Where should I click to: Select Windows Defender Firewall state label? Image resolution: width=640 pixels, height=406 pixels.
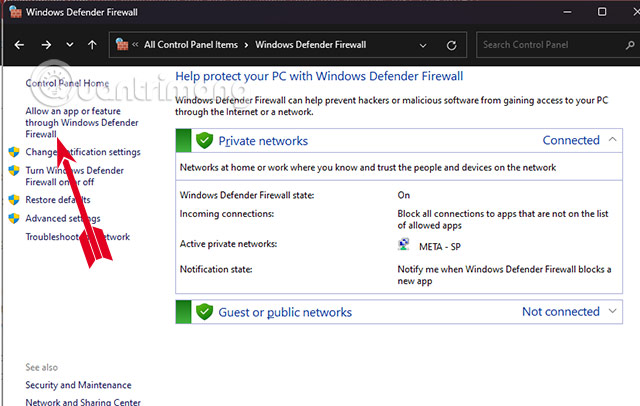coord(247,195)
